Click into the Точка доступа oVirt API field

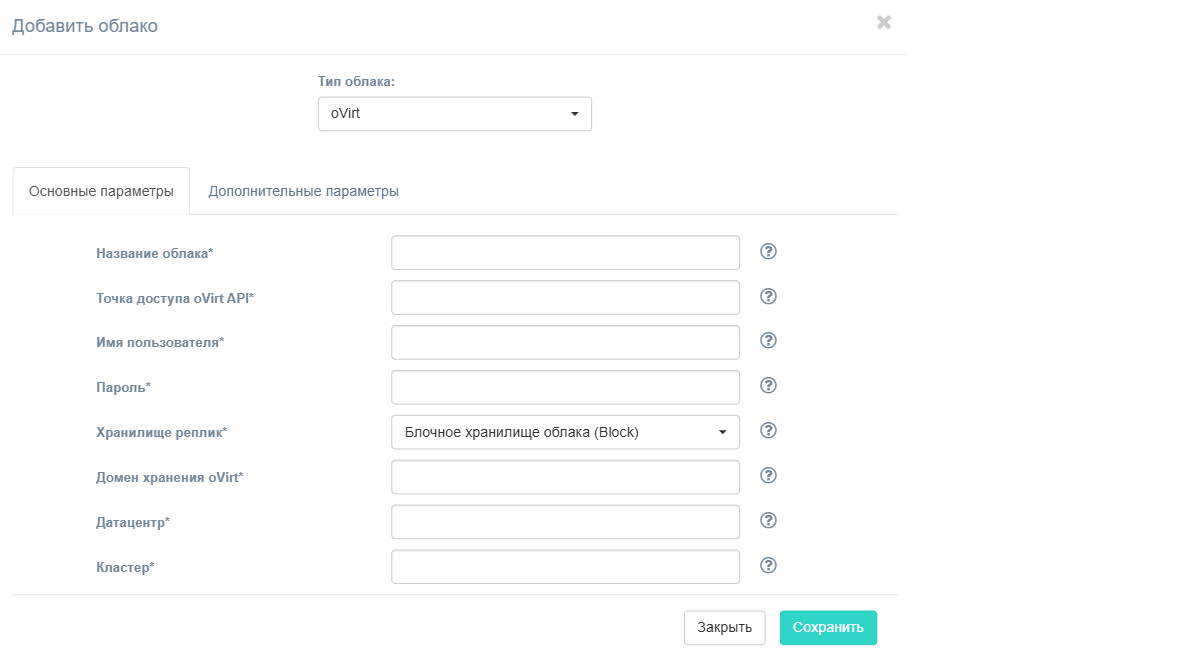(565, 298)
